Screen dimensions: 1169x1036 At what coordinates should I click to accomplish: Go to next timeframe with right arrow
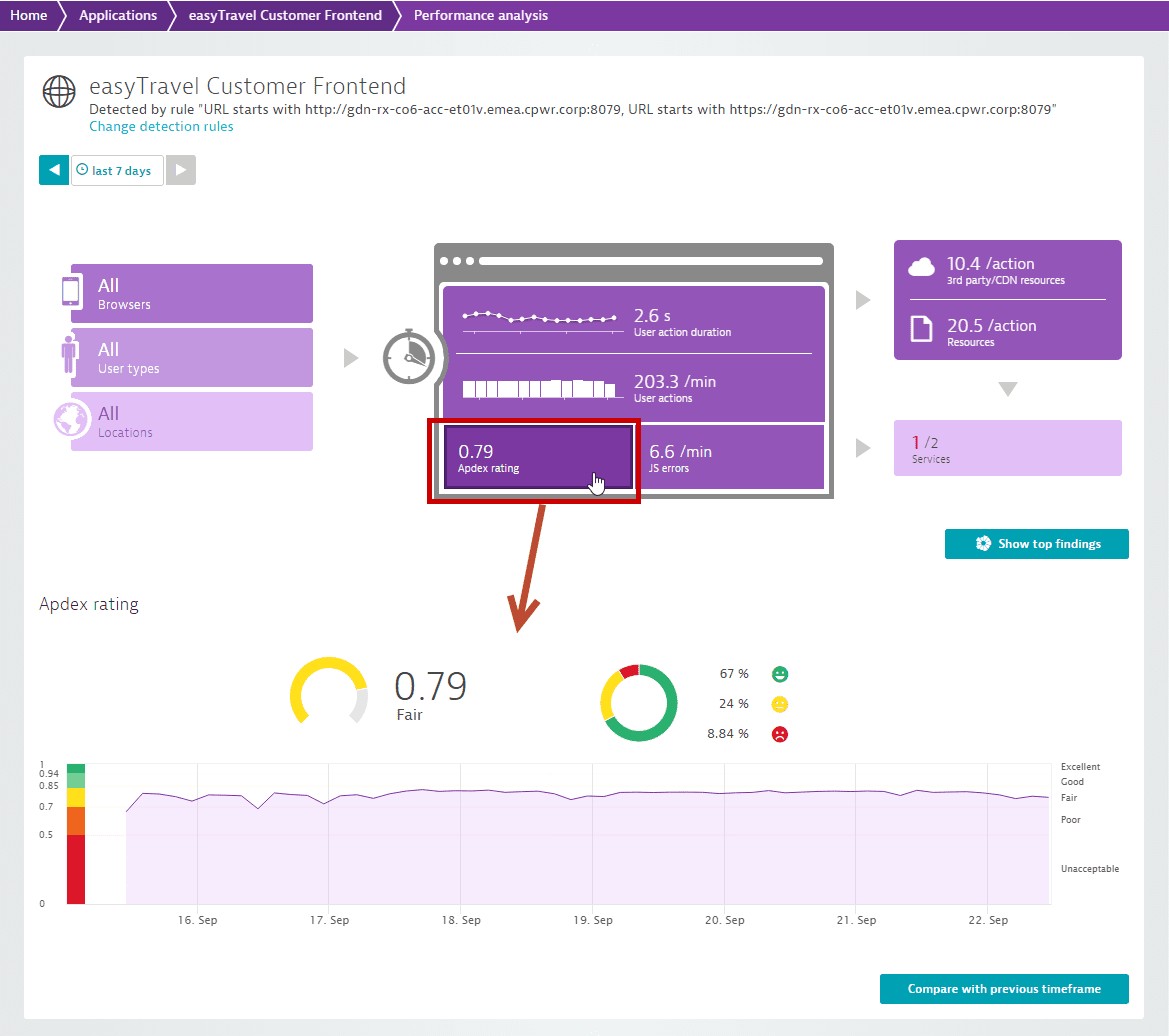[x=180, y=170]
